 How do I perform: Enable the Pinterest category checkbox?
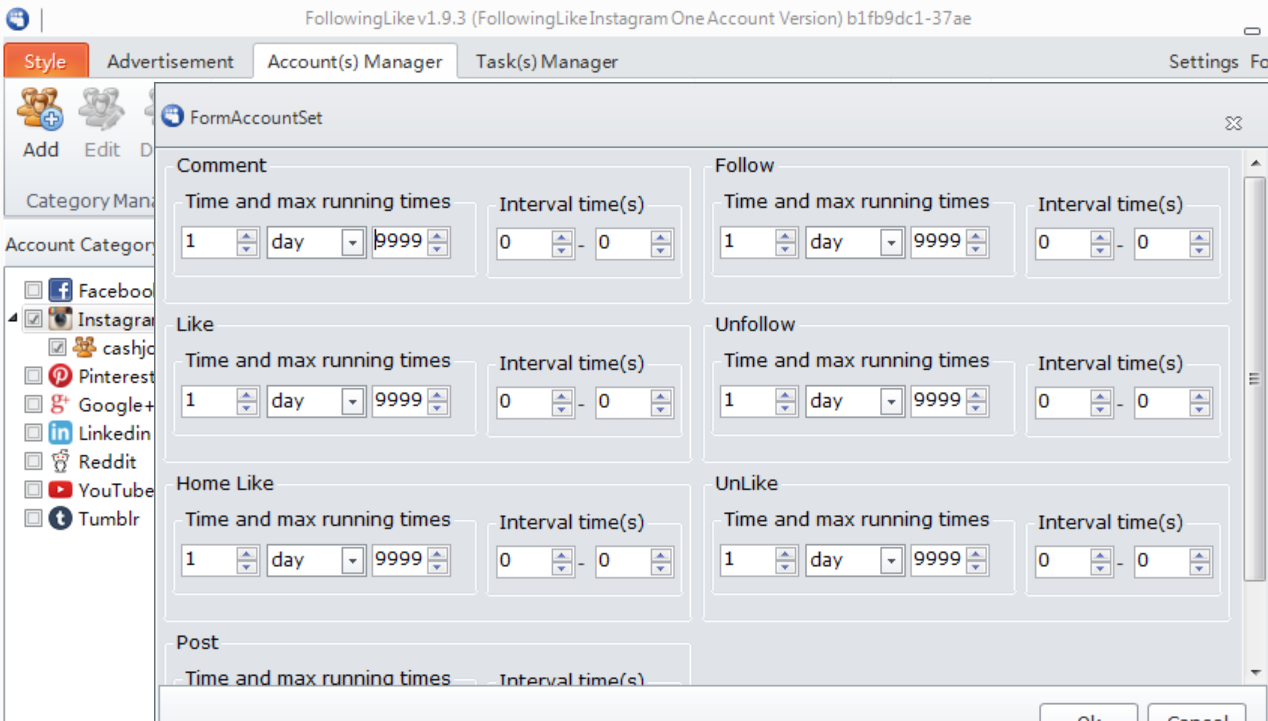click(x=34, y=376)
